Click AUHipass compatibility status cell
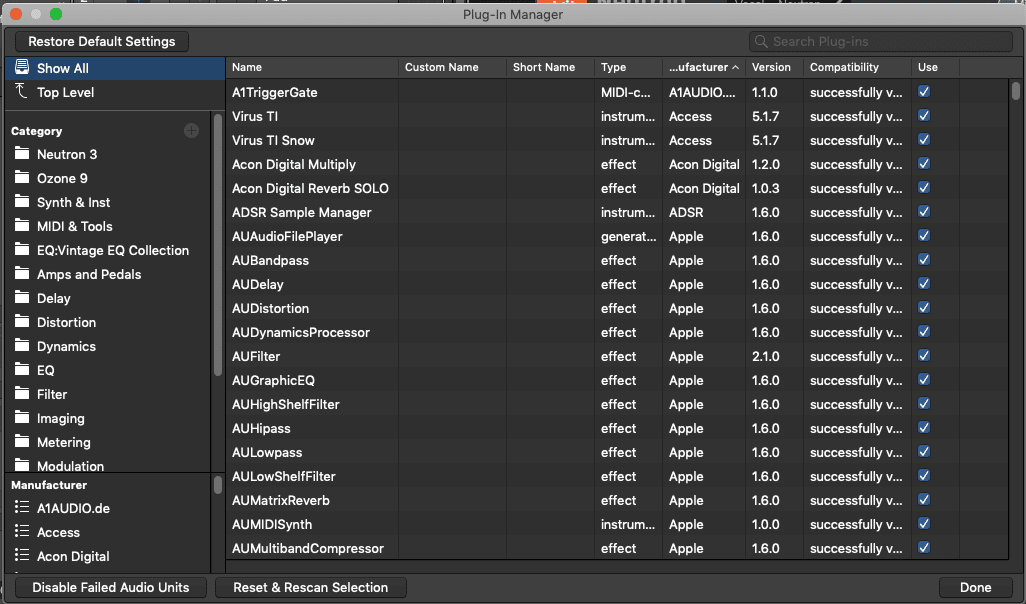1026x604 pixels. [857, 428]
